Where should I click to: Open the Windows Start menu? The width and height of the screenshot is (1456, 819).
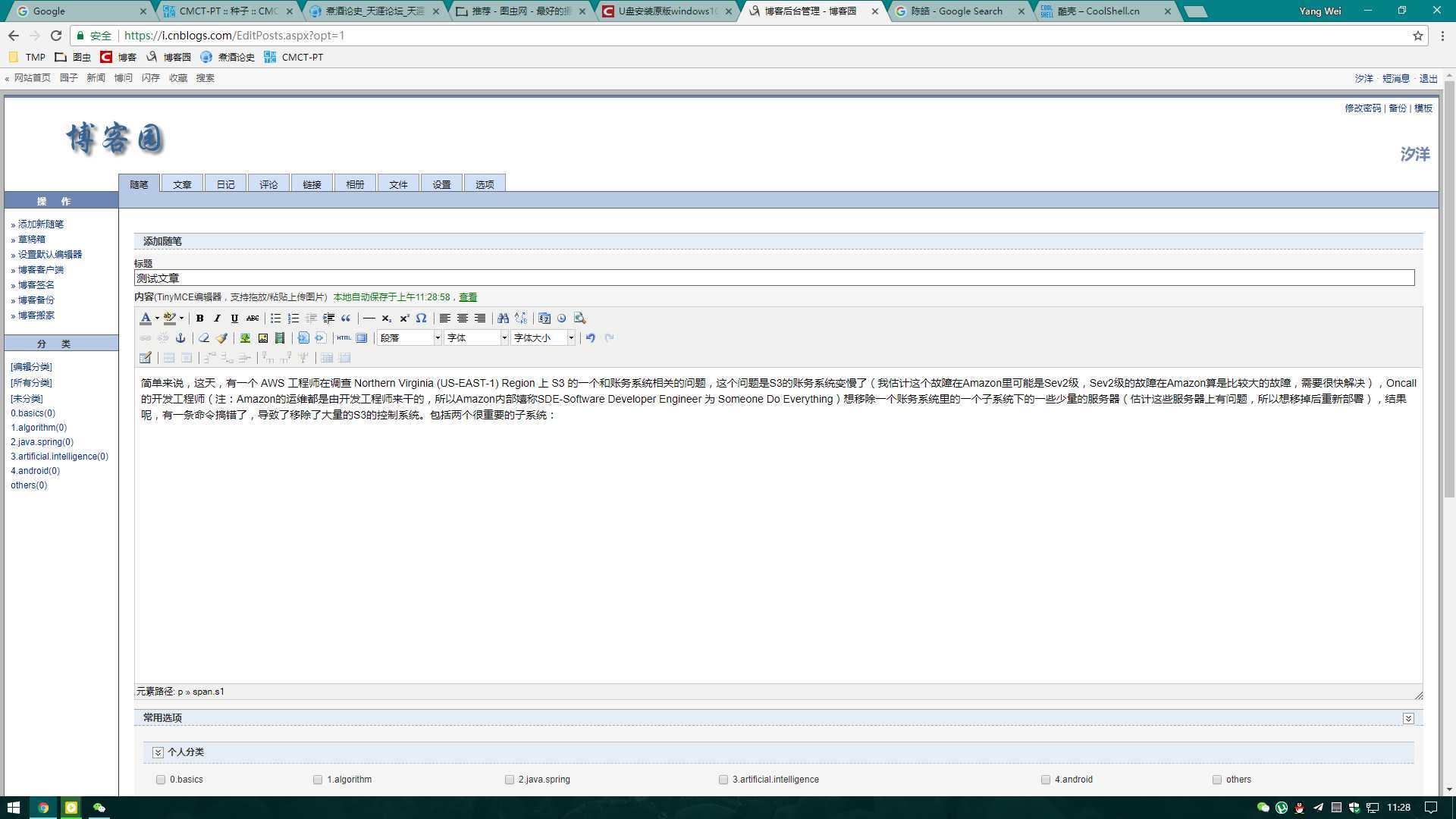pos(14,808)
